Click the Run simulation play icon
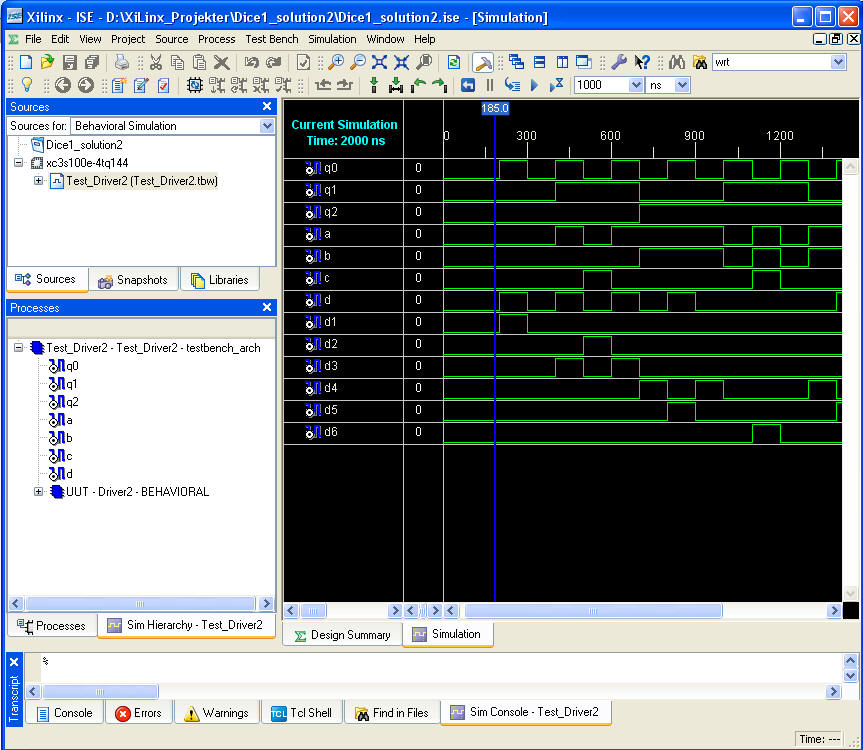Screen dimensions: 863x750 point(534,85)
